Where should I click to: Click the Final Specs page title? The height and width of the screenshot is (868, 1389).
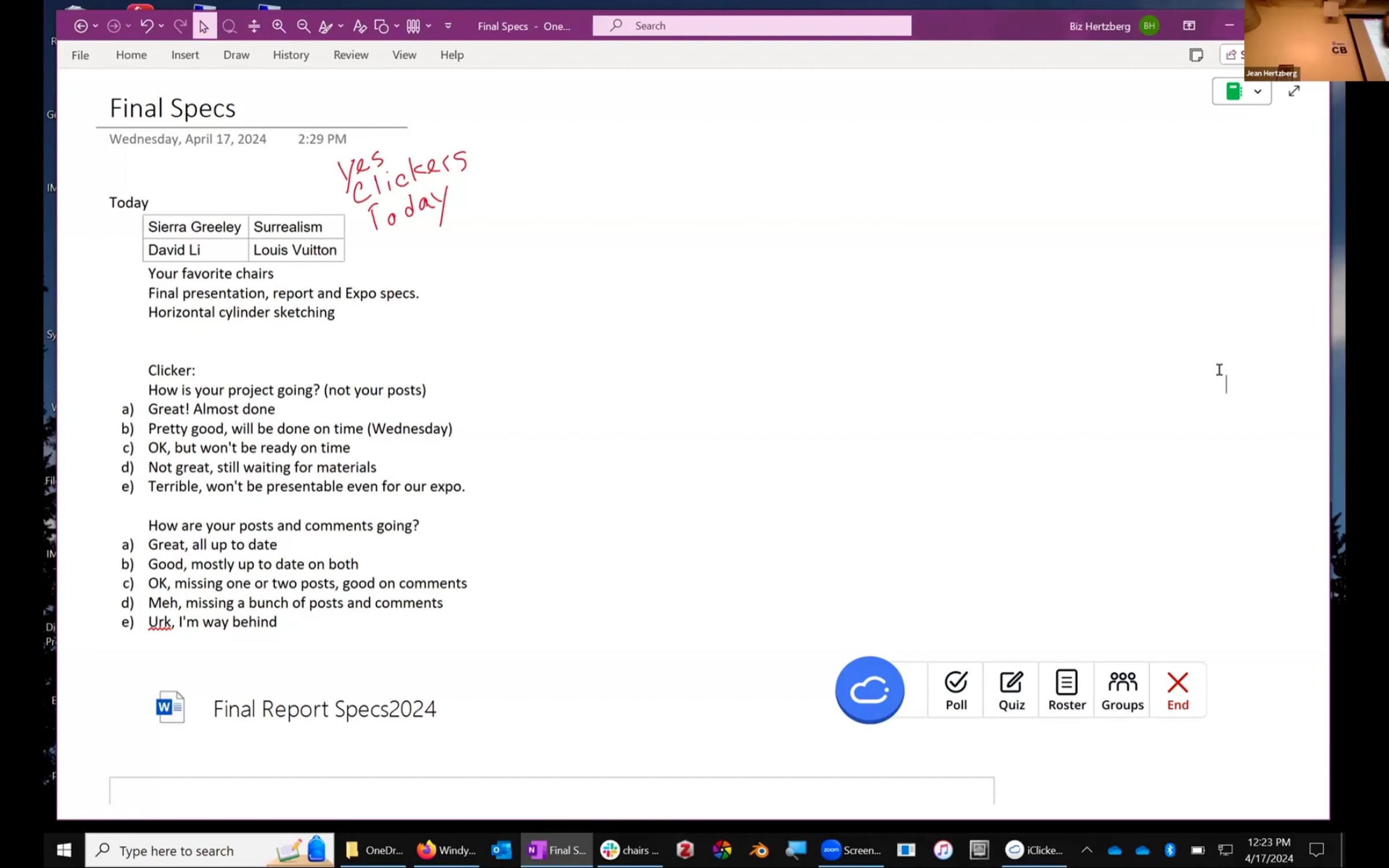coord(172,108)
